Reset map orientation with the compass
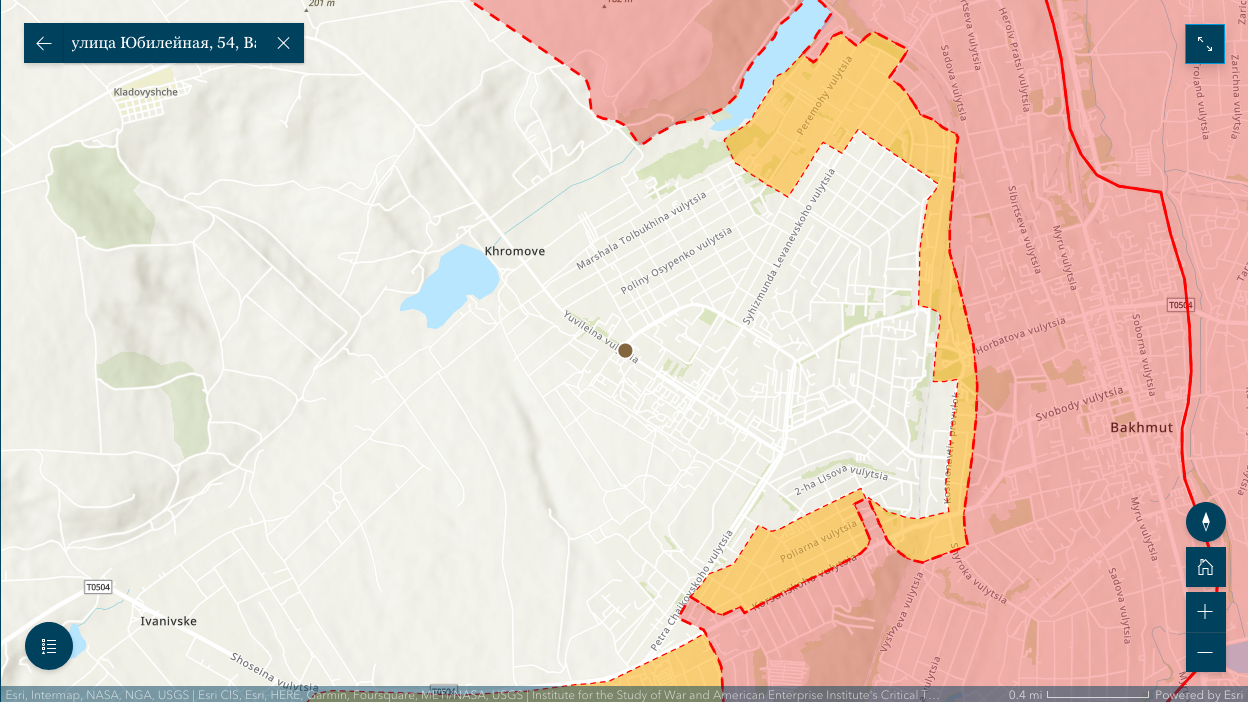Viewport: 1248px width, 702px height. pos(1206,522)
